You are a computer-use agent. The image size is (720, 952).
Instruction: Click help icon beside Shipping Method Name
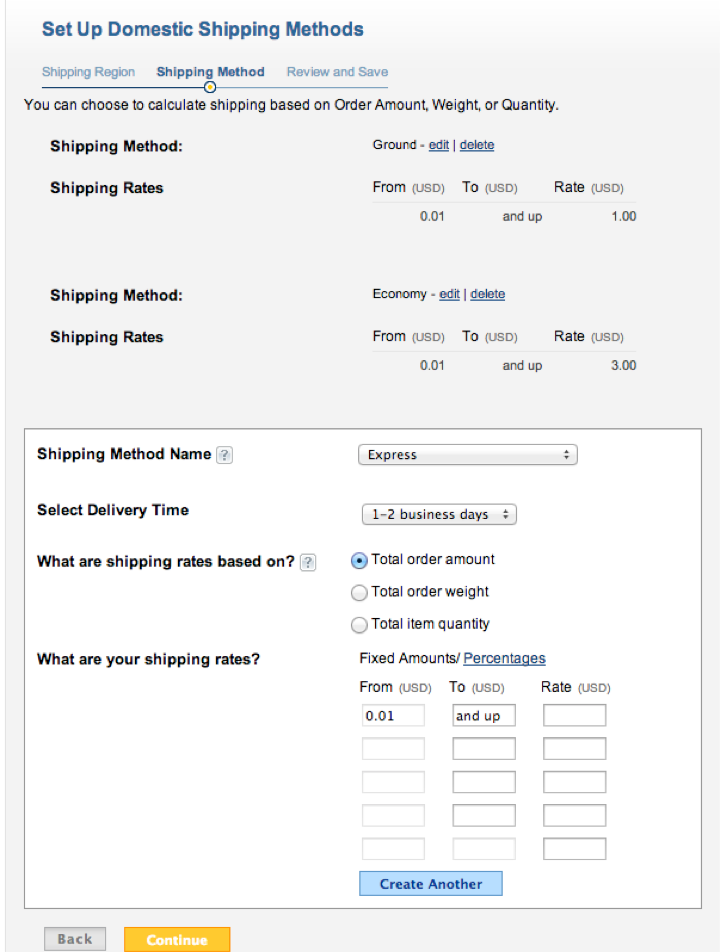point(225,455)
